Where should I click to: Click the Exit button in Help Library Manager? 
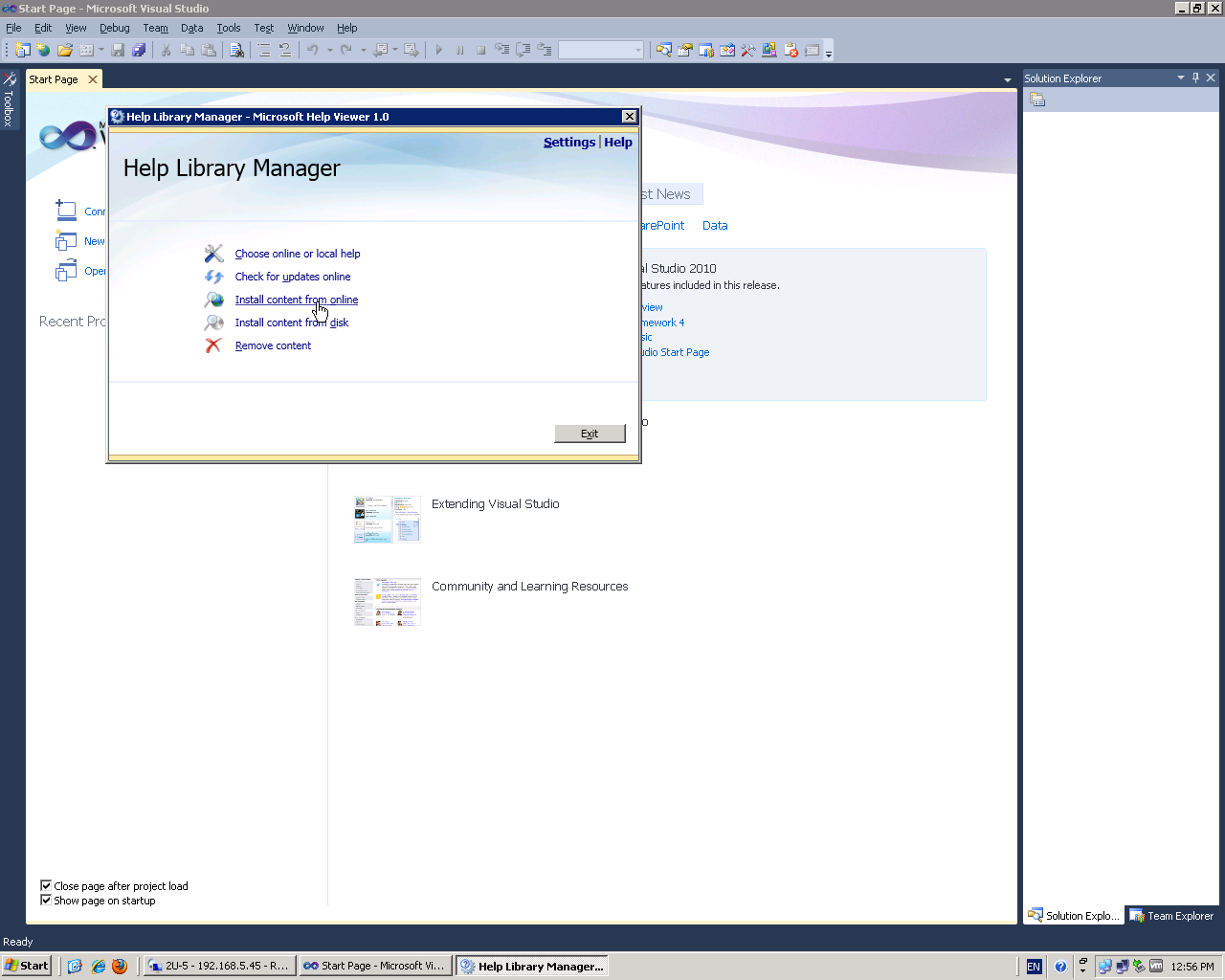pos(590,434)
